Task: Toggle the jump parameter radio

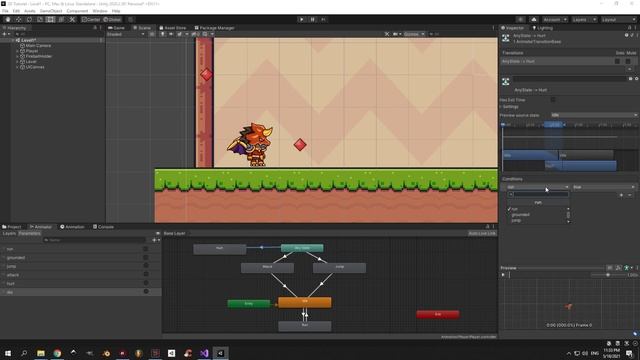Action: click(145, 266)
